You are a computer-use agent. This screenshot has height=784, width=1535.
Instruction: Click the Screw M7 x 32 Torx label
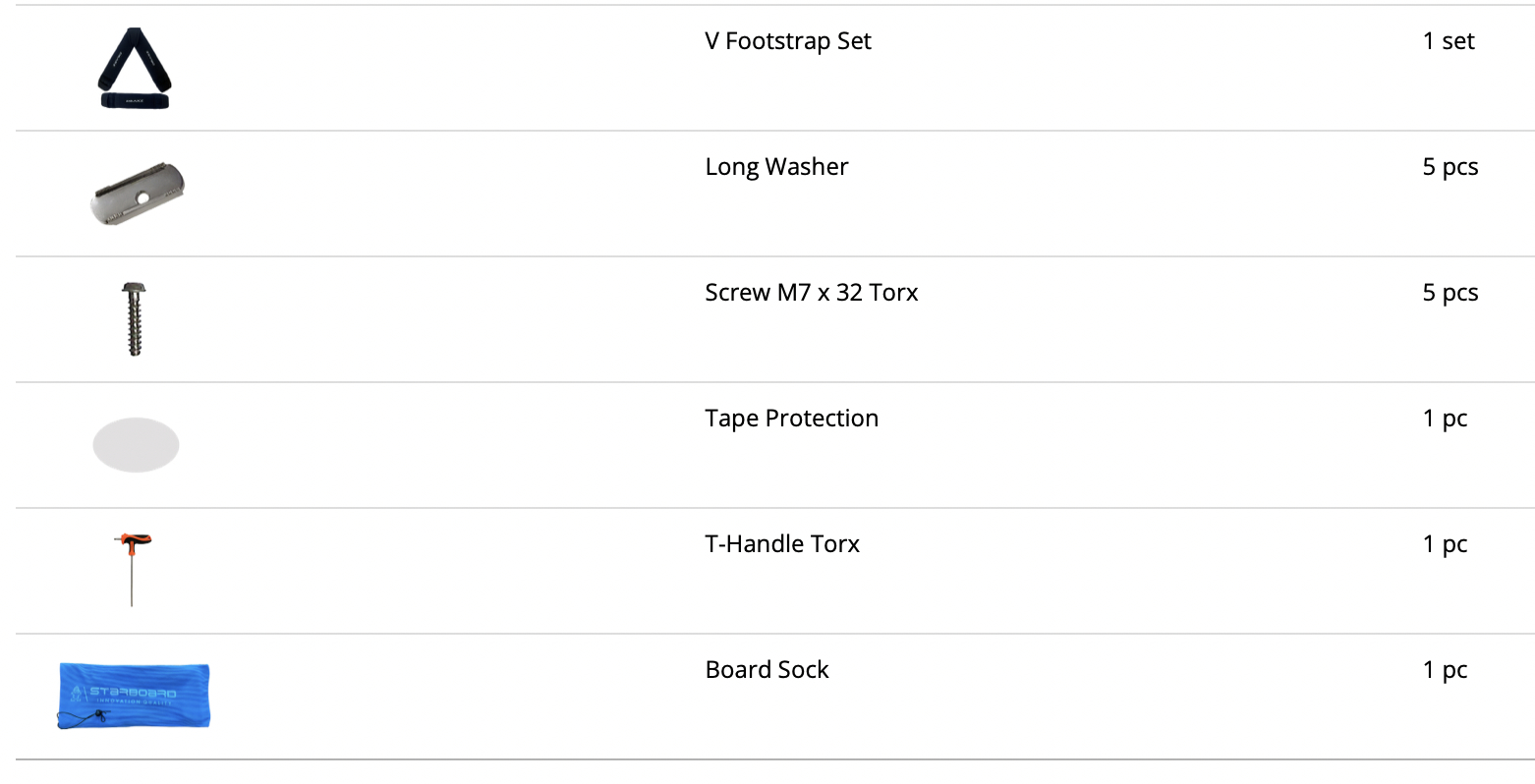click(x=812, y=293)
